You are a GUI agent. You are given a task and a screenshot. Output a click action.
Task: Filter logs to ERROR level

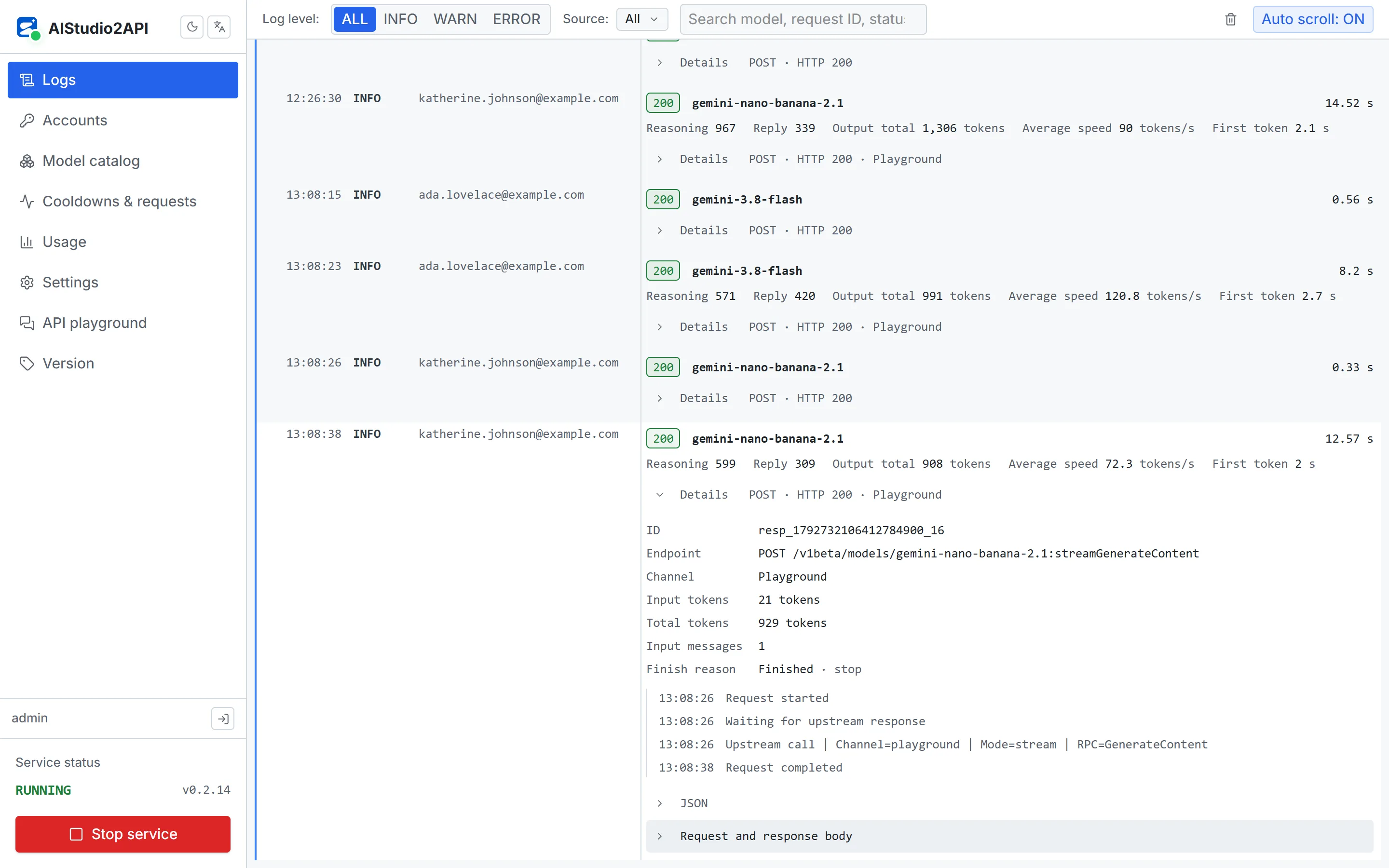[516, 19]
